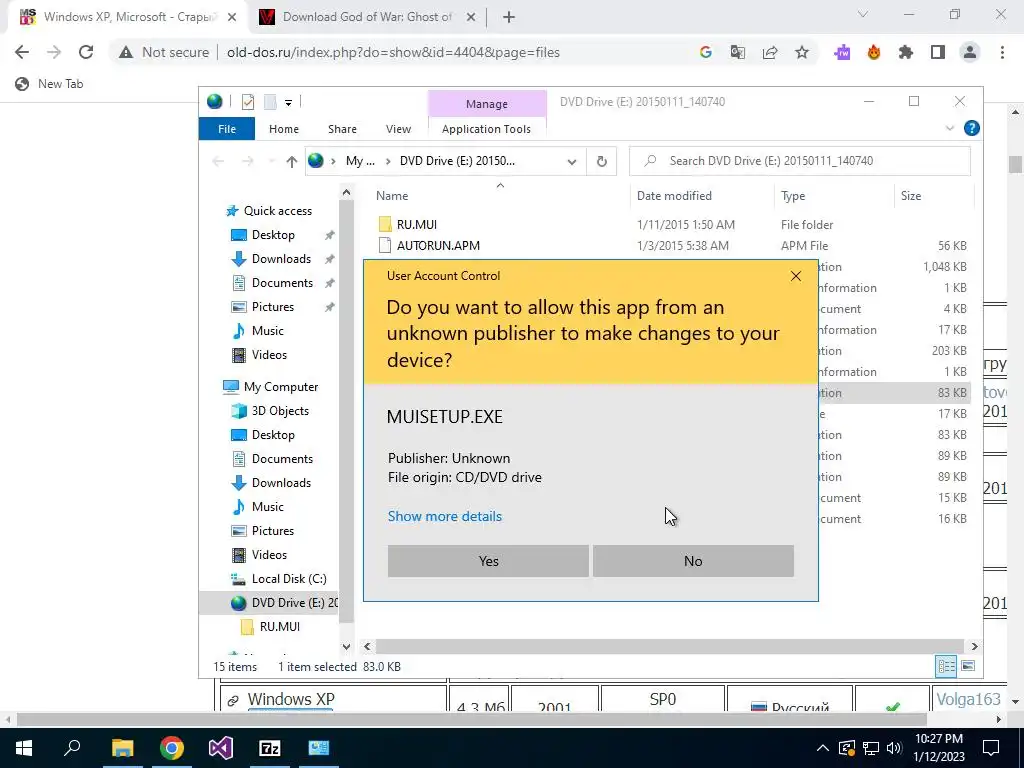1024x768 pixels.
Task: Open Application Tools ribbon tab
Action: (x=487, y=129)
